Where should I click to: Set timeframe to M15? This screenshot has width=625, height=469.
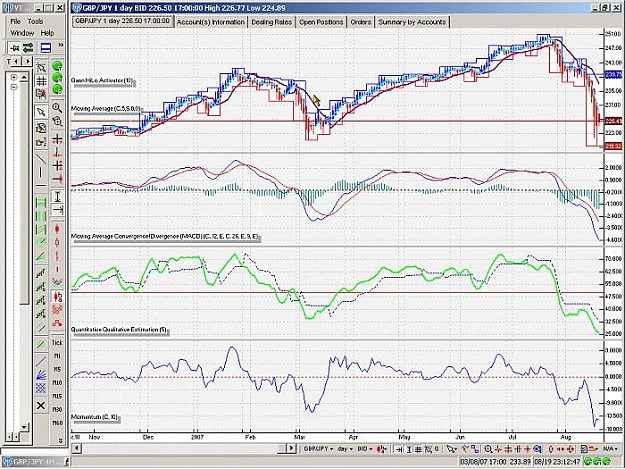[57, 396]
